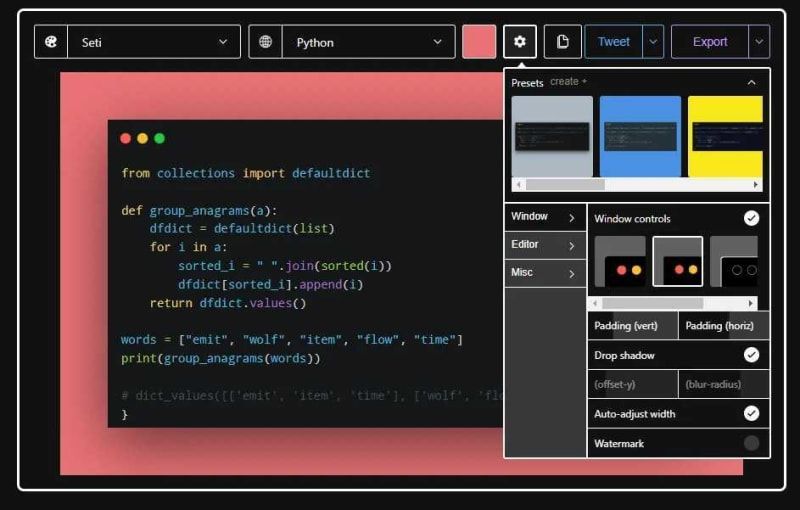Click the right arrow of presets scrollbar

pos(756,185)
